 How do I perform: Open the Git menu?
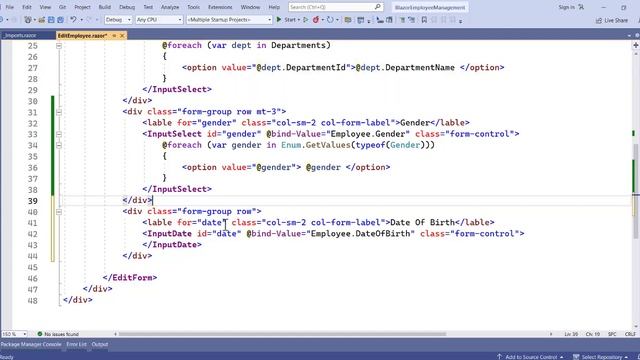pos(62,7)
